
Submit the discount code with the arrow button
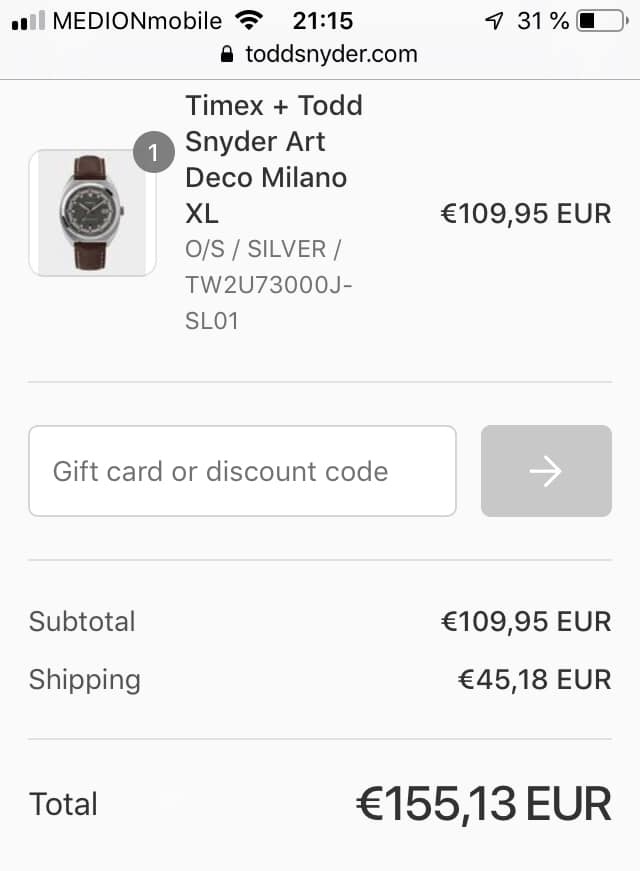tap(546, 471)
